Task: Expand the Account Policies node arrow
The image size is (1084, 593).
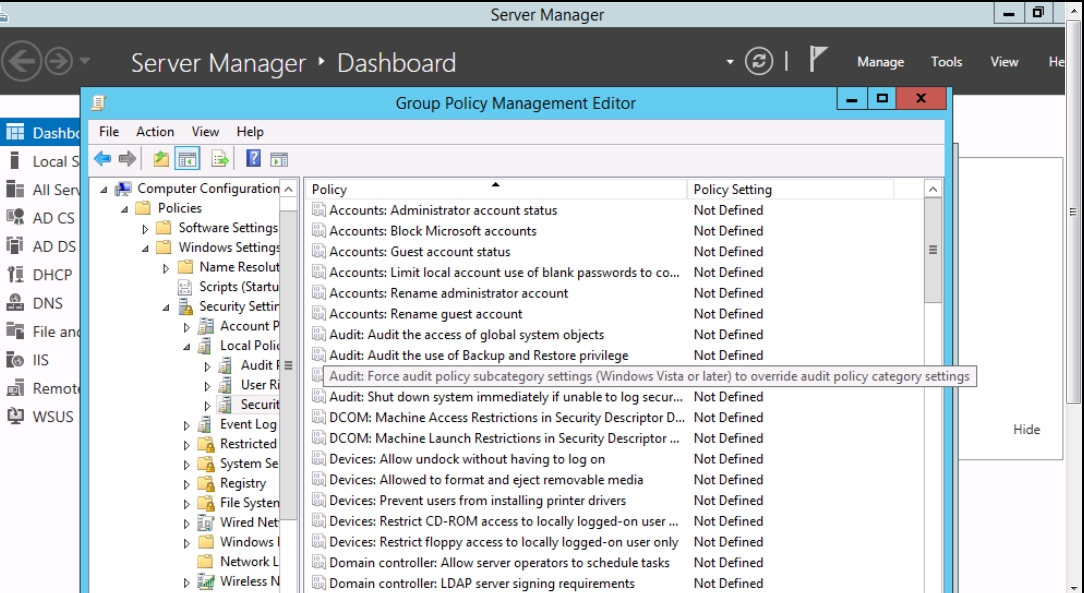Action: (187, 327)
